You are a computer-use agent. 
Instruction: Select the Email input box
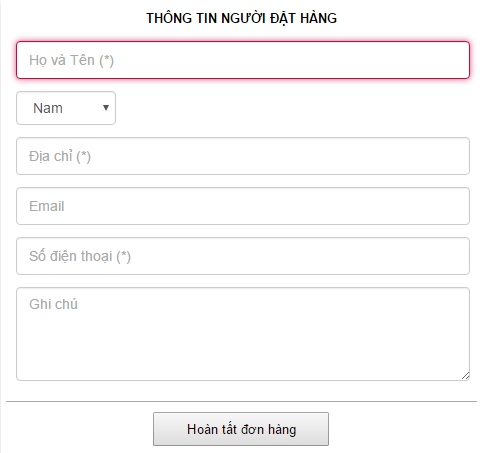(243, 206)
